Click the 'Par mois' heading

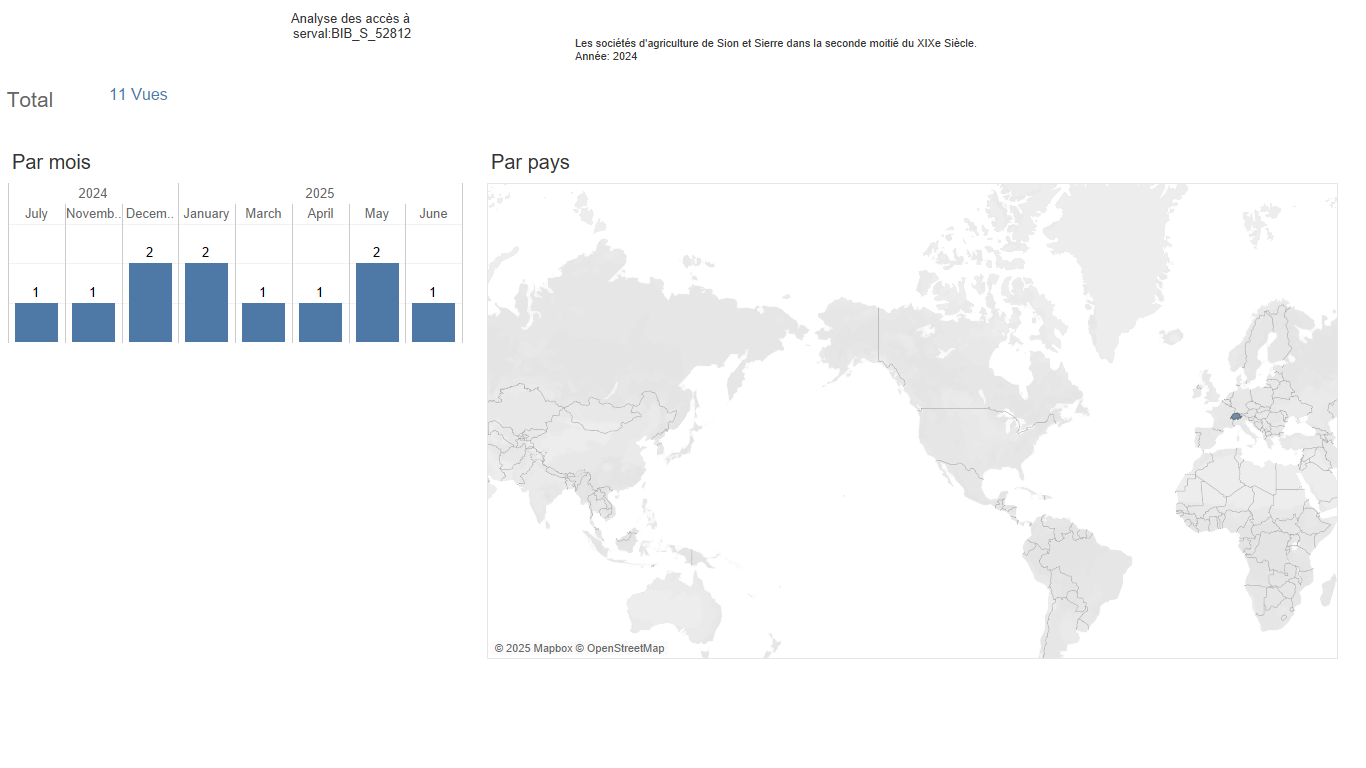51,162
